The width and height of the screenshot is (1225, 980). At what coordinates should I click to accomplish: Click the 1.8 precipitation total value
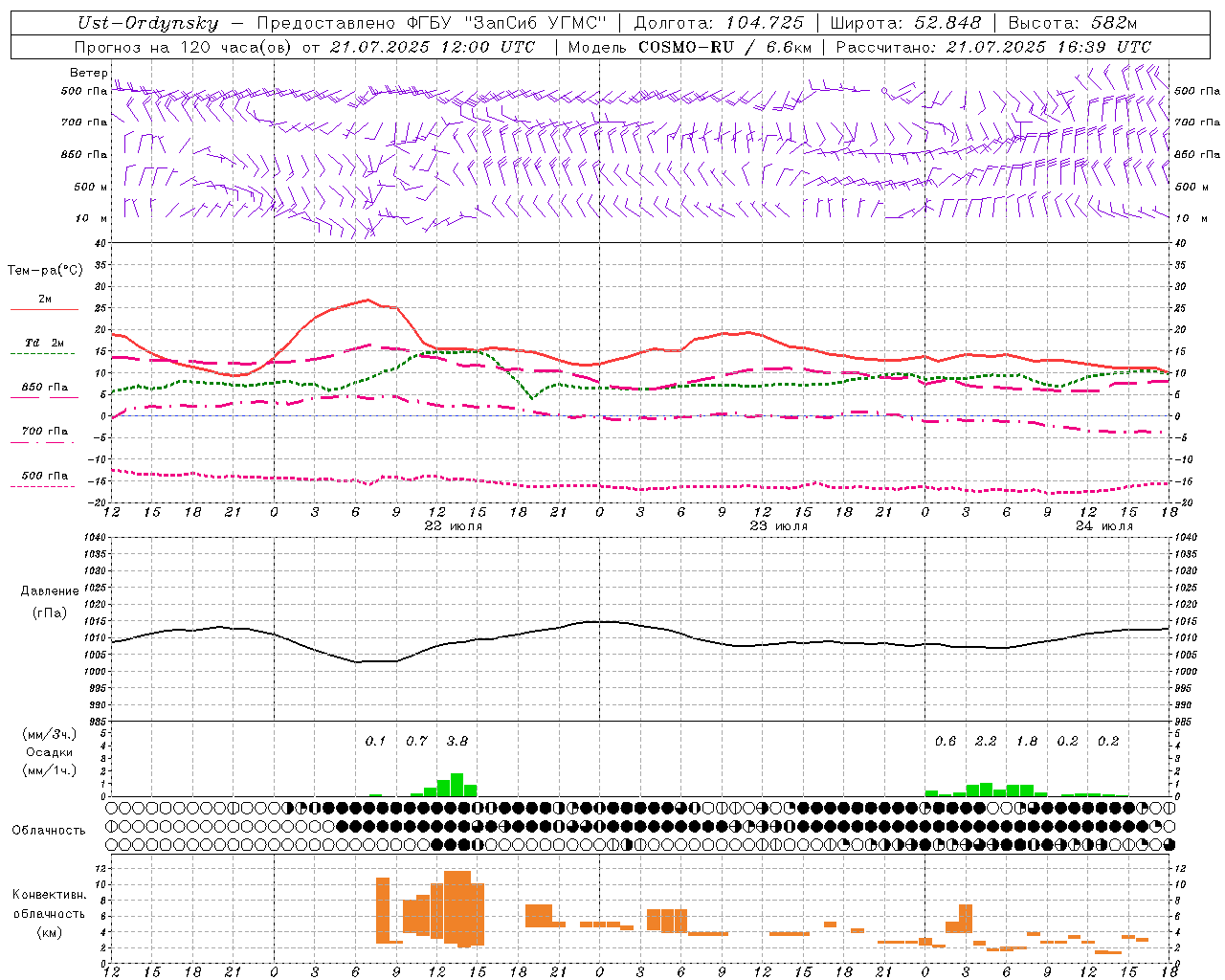point(1027,742)
